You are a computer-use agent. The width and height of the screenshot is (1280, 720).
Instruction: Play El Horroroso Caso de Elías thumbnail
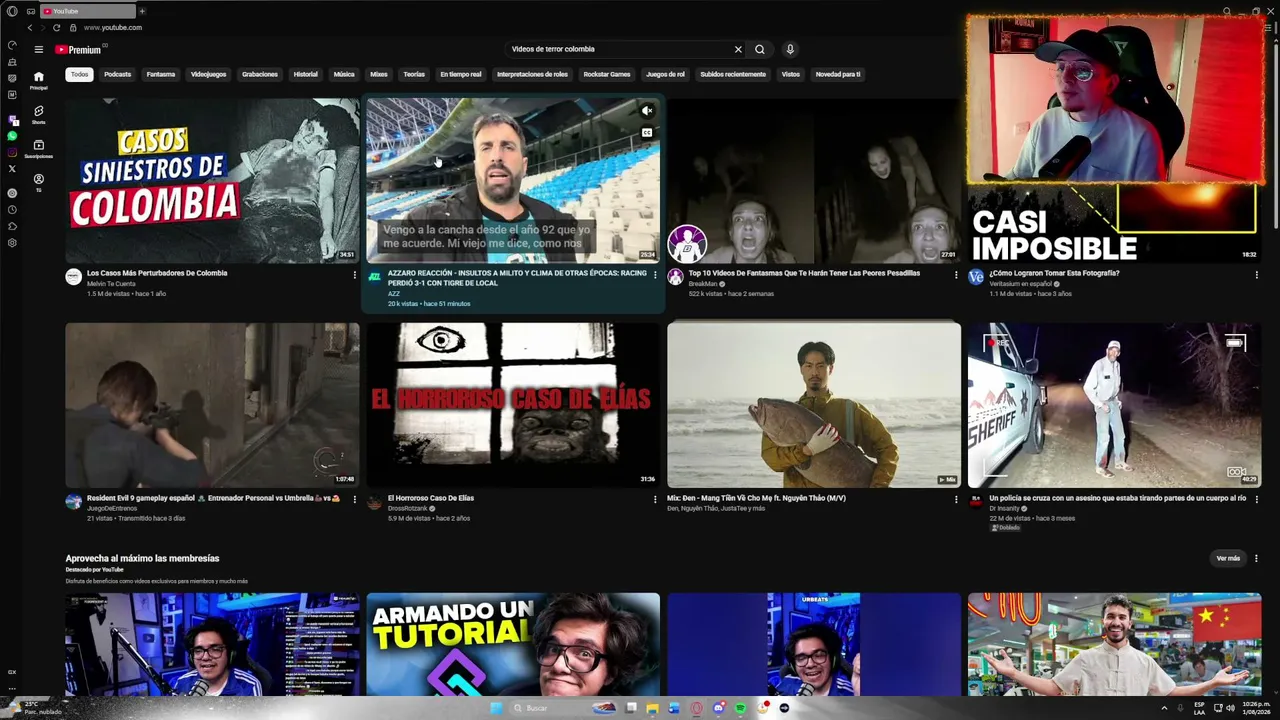[513, 405]
